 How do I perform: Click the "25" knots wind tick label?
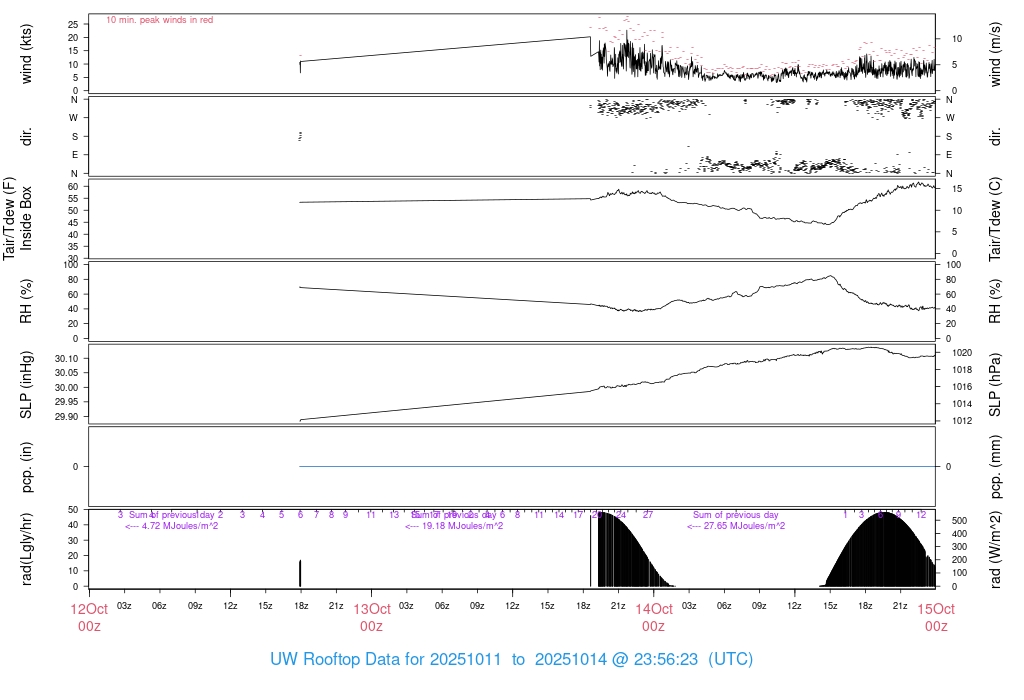tap(73, 24)
